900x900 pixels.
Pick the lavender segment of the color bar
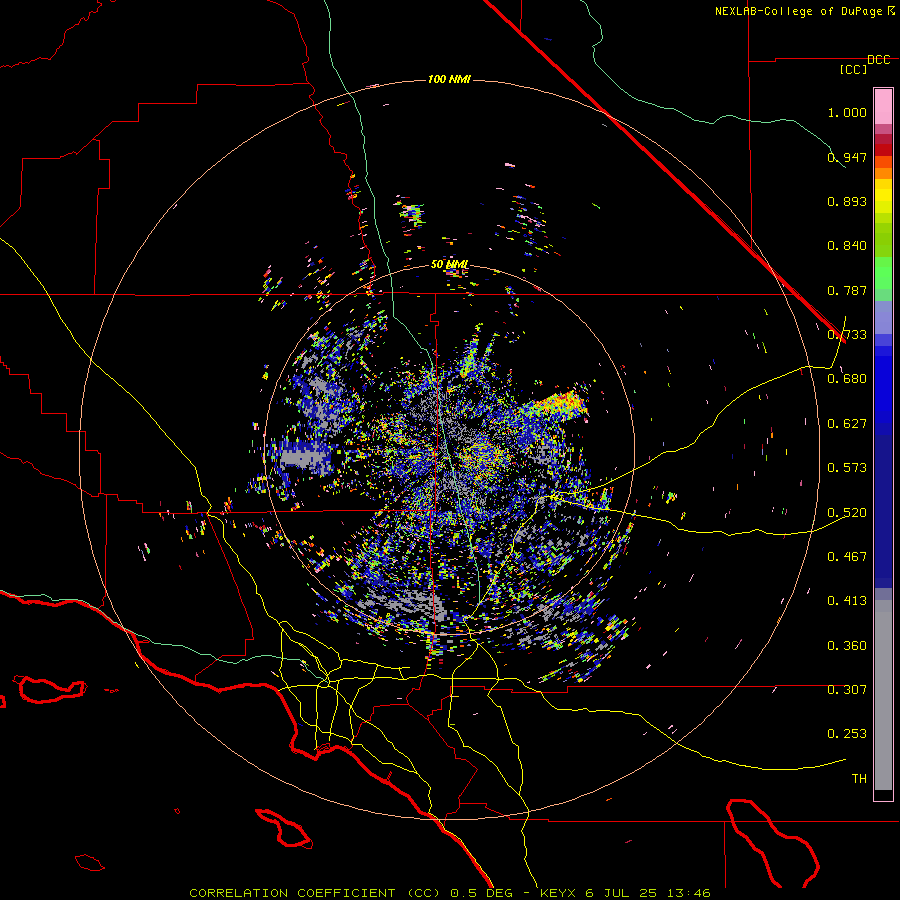[883, 317]
